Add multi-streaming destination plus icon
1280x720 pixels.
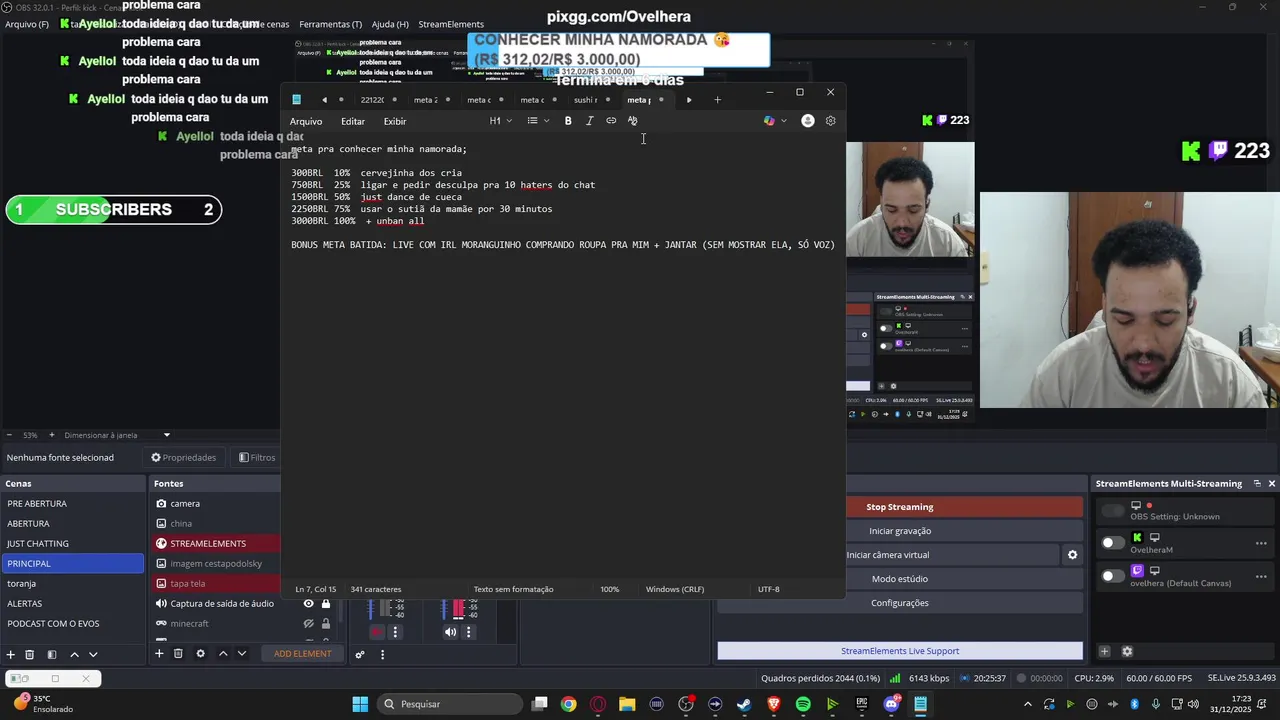click(x=1104, y=651)
